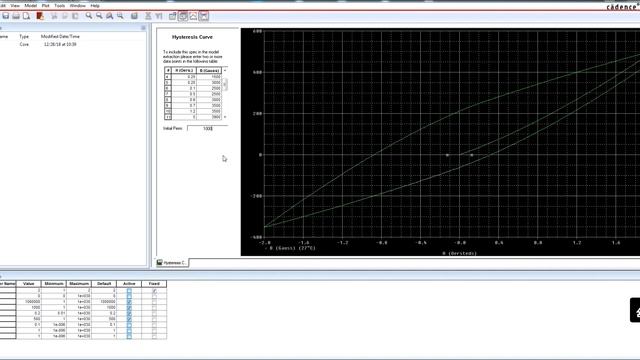640x360 pixels.
Task: Click the Zoom Area magnifier icon
Action: tap(110, 16)
